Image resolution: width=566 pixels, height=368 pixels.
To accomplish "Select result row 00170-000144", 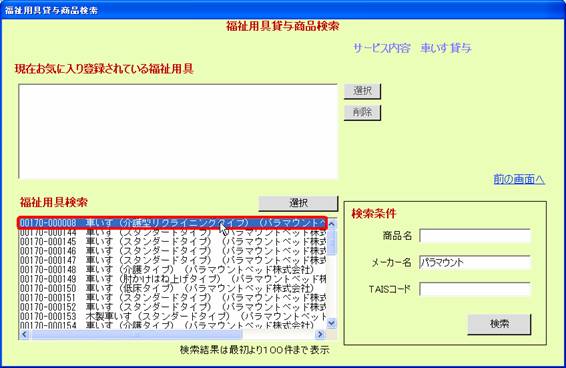I will coord(173,233).
